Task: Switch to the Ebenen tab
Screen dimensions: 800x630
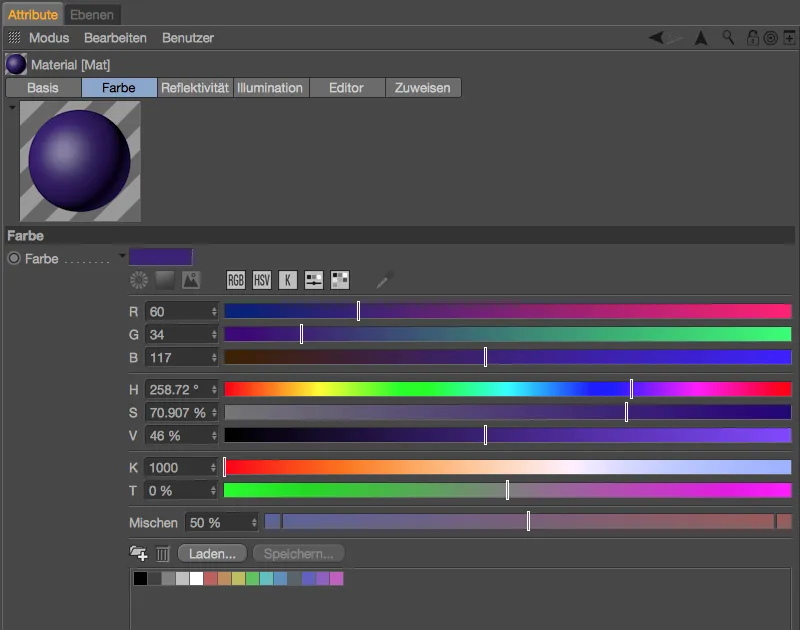Action: 92,15
